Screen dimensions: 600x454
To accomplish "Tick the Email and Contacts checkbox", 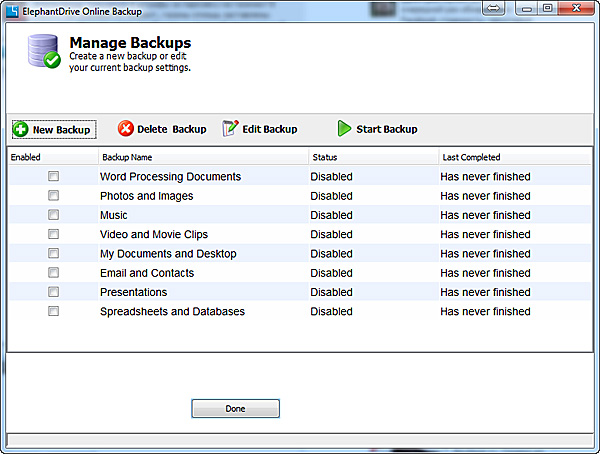I will pyautogui.click(x=54, y=273).
